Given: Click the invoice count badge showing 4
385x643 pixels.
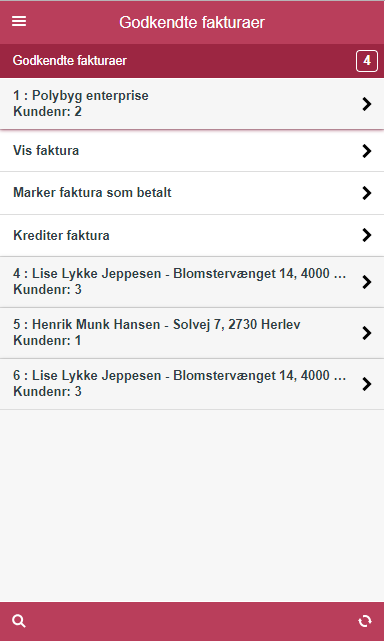Looking at the screenshot, I should click(367, 61).
